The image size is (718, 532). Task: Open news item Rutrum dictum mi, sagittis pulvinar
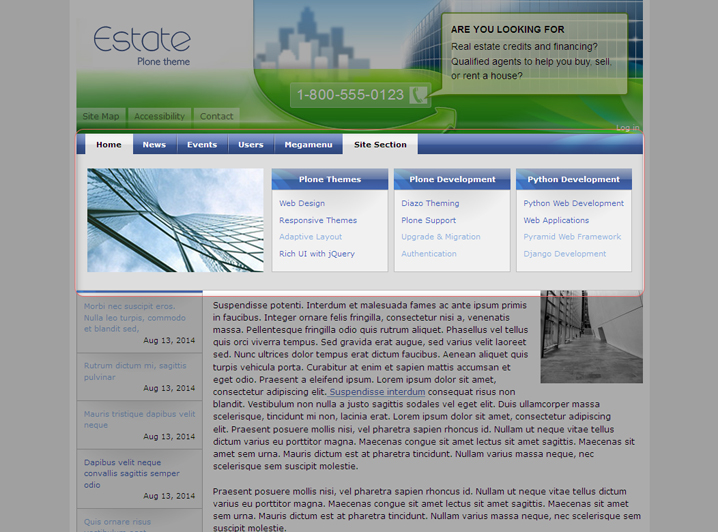pos(135,371)
